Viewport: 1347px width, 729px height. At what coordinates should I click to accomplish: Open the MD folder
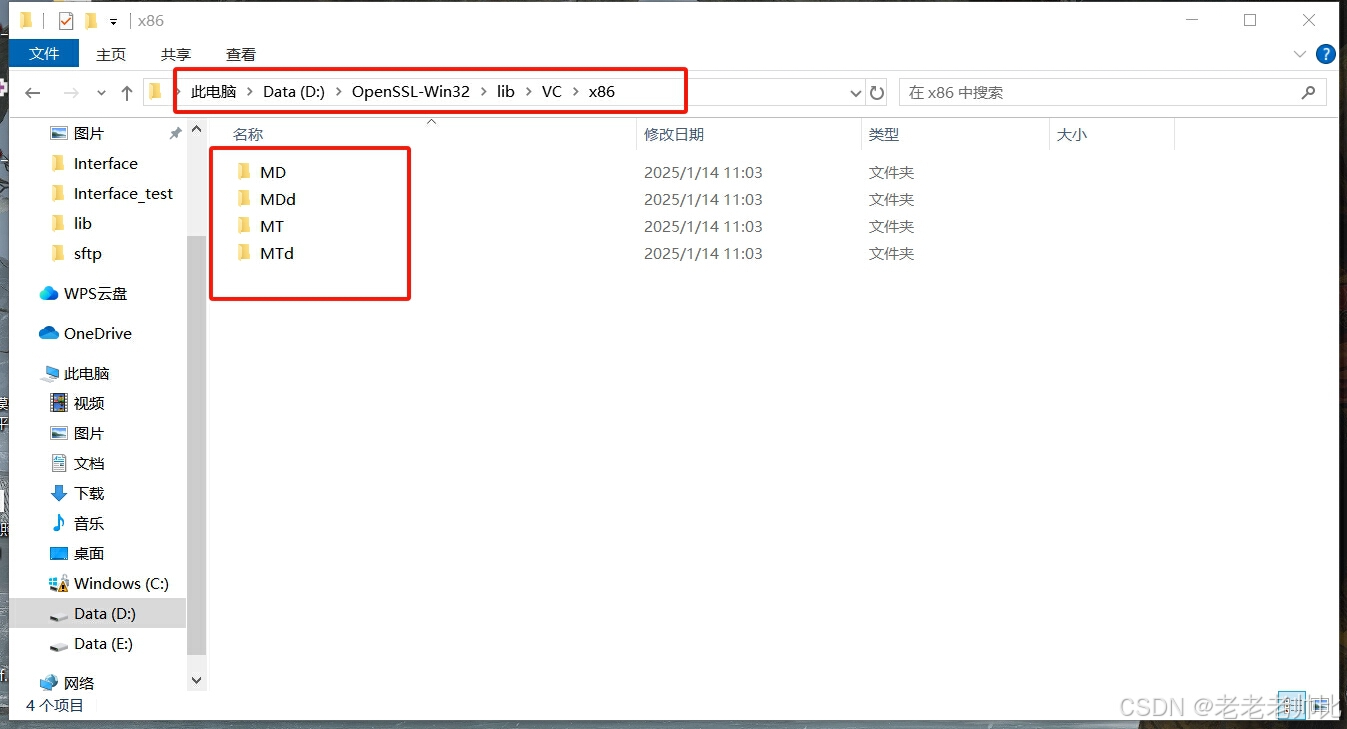pyautogui.click(x=274, y=171)
